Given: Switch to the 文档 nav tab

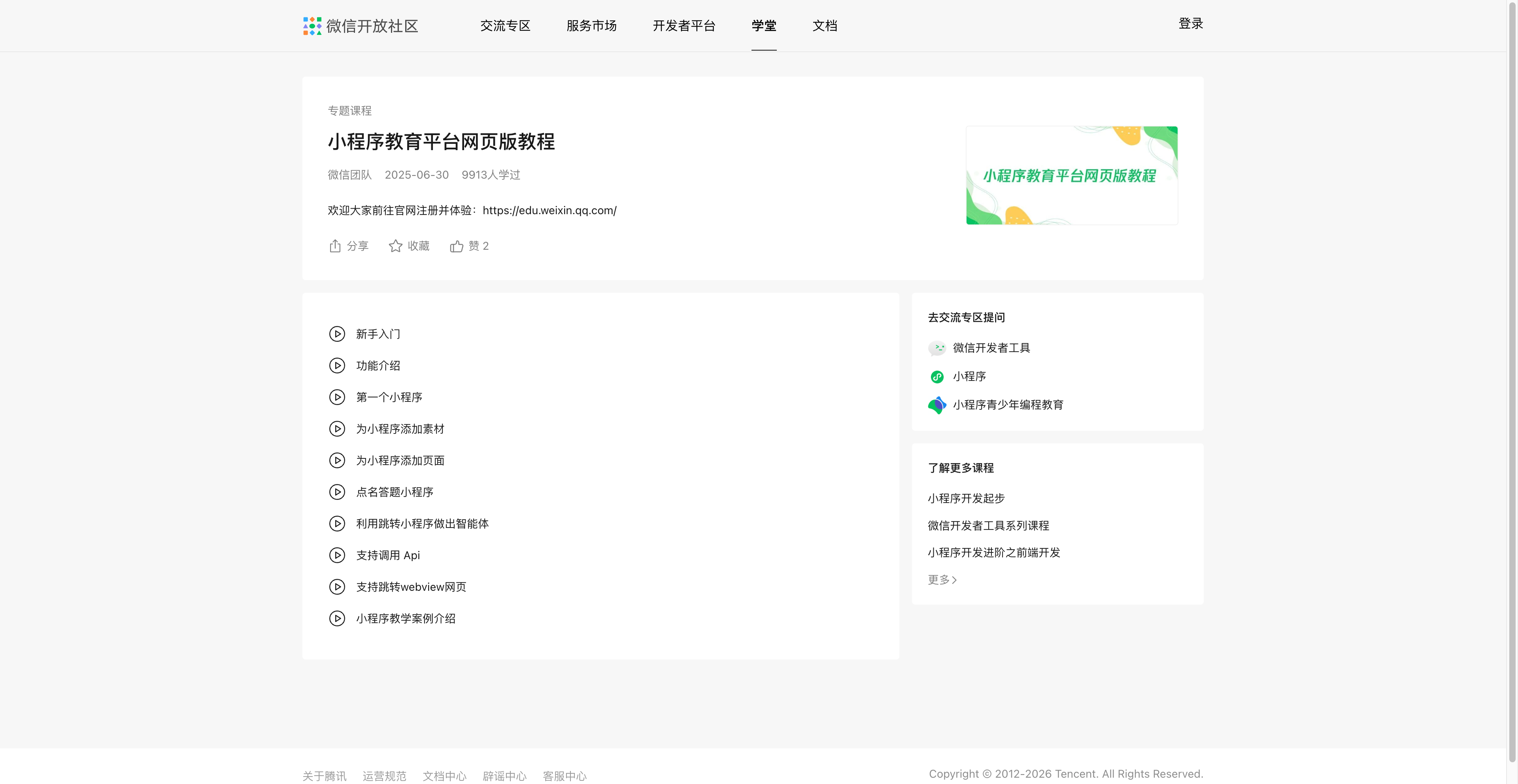Looking at the screenshot, I should (x=824, y=26).
